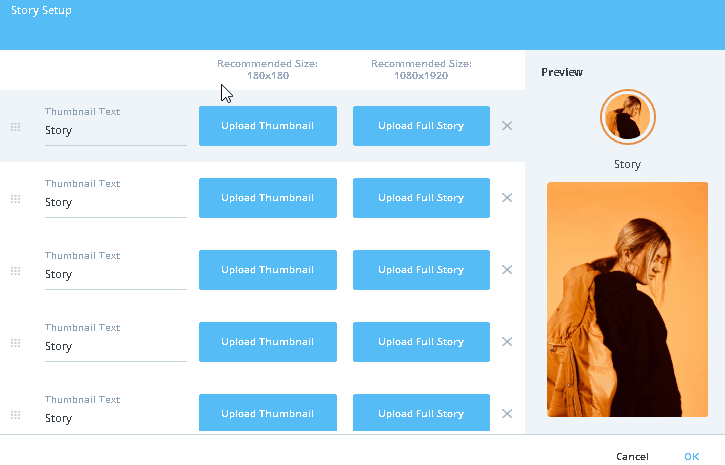Viewport: 725px width, 465px height.
Task: Click Upload Thumbnail for the second story
Action: tap(267, 198)
